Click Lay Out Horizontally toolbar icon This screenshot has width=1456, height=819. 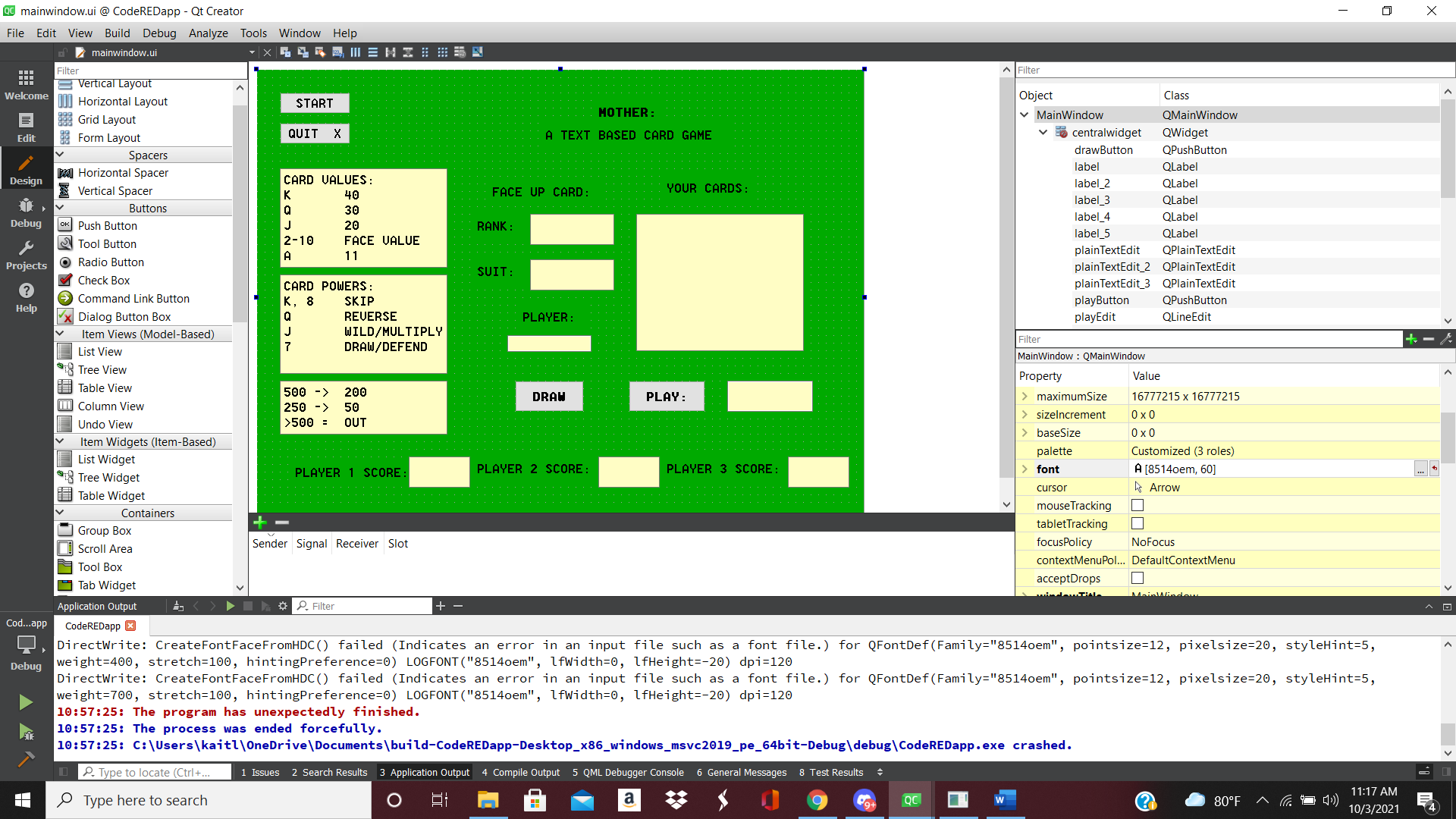click(x=355, y=52)
